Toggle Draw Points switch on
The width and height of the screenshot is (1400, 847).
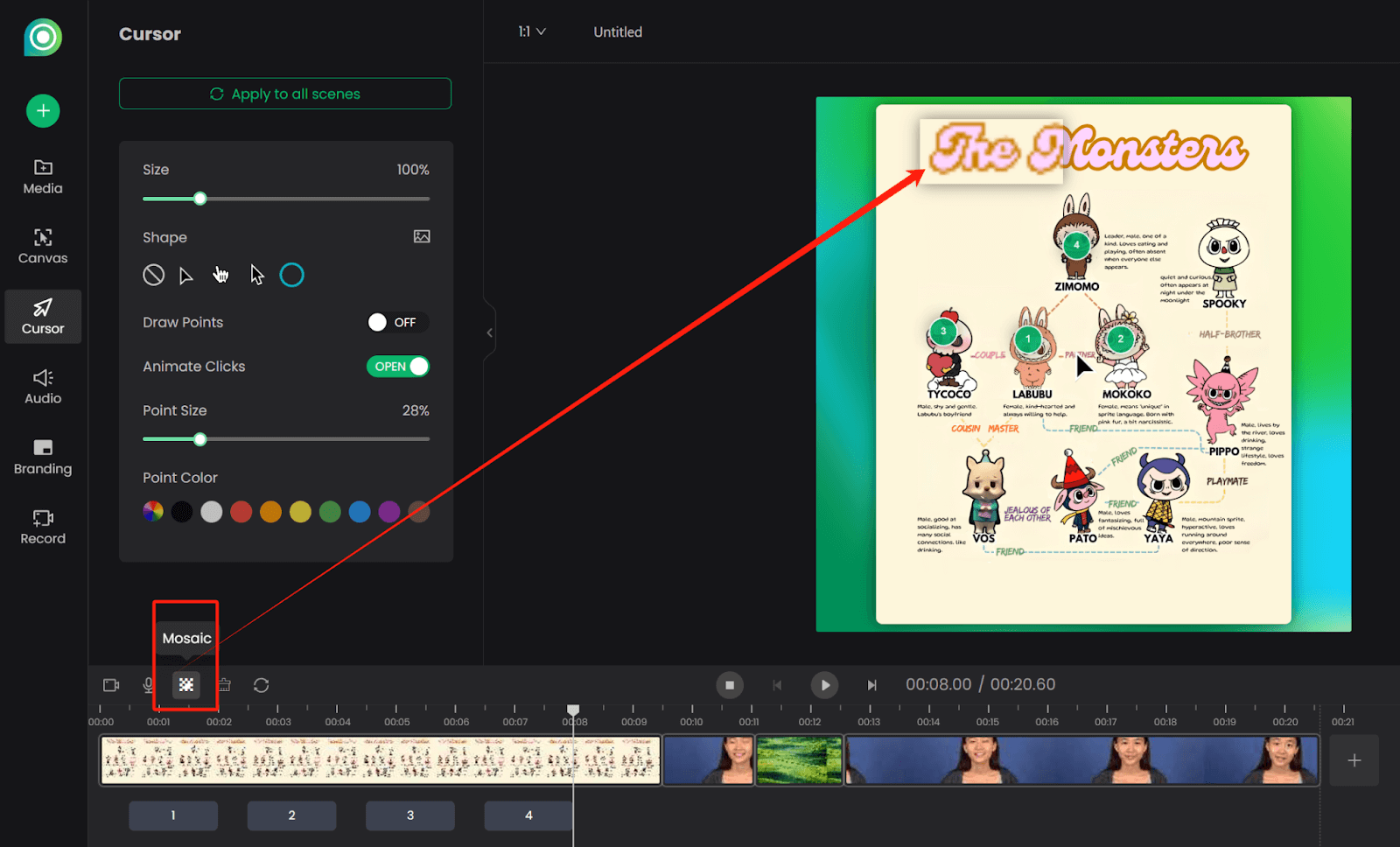(x=397, y=322)
